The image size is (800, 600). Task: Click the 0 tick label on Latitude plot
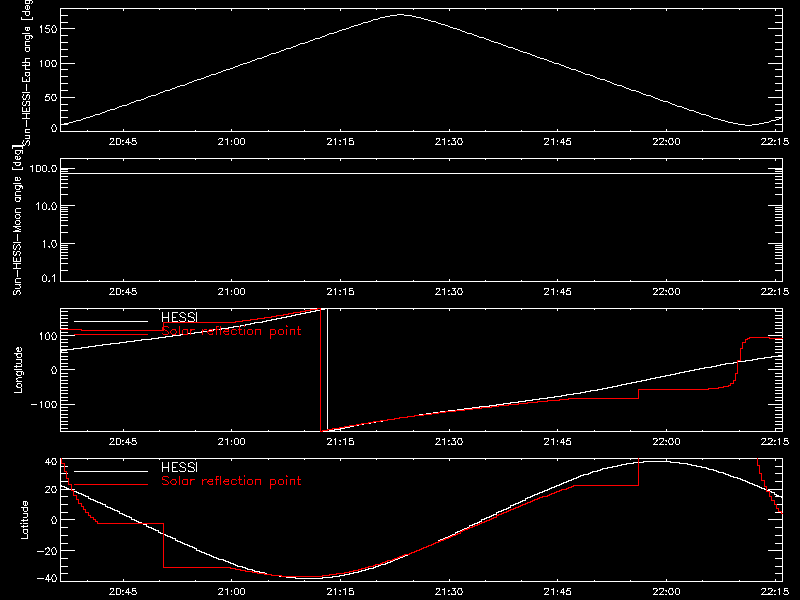[x=54, y=520]
